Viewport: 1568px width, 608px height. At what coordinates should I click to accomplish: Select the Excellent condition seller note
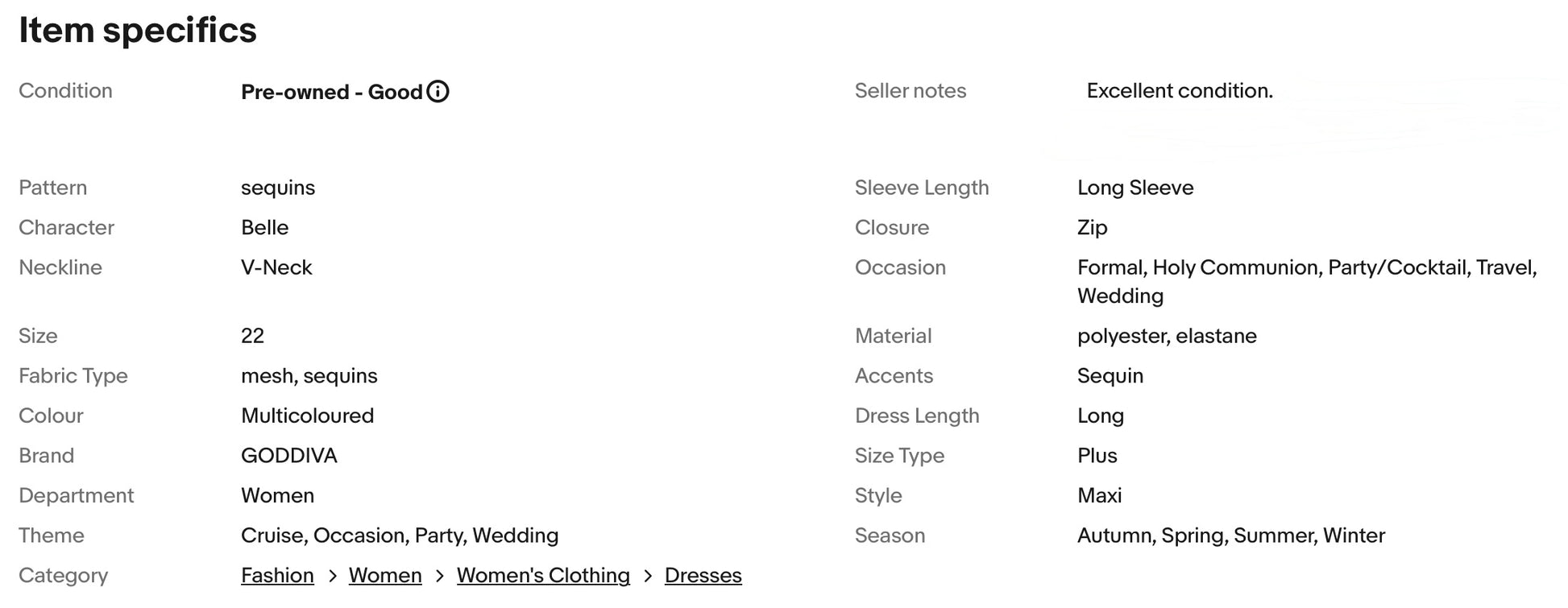1179,91
